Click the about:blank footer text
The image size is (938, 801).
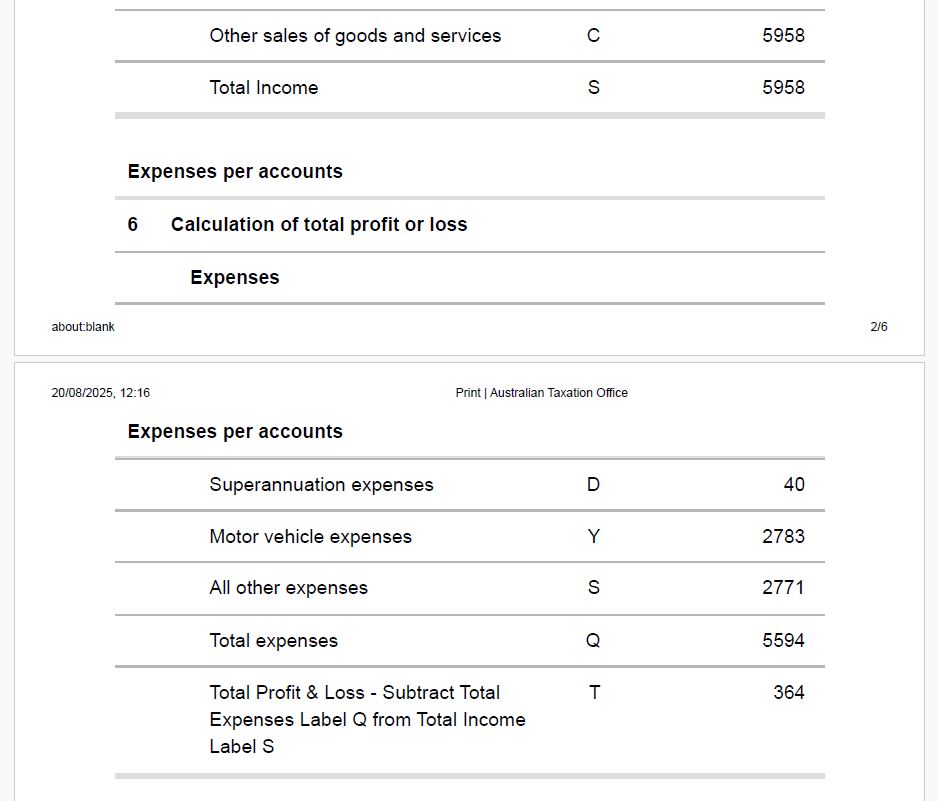[x=83, y=327]
